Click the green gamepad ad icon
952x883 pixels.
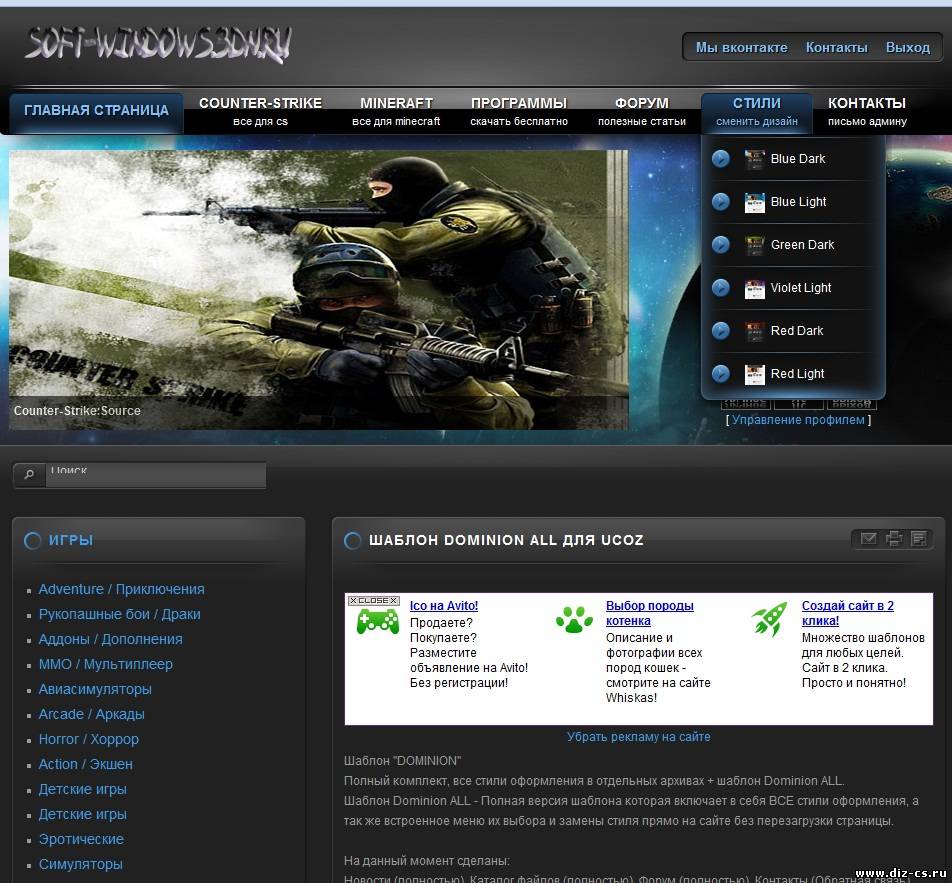click(378, 621)
